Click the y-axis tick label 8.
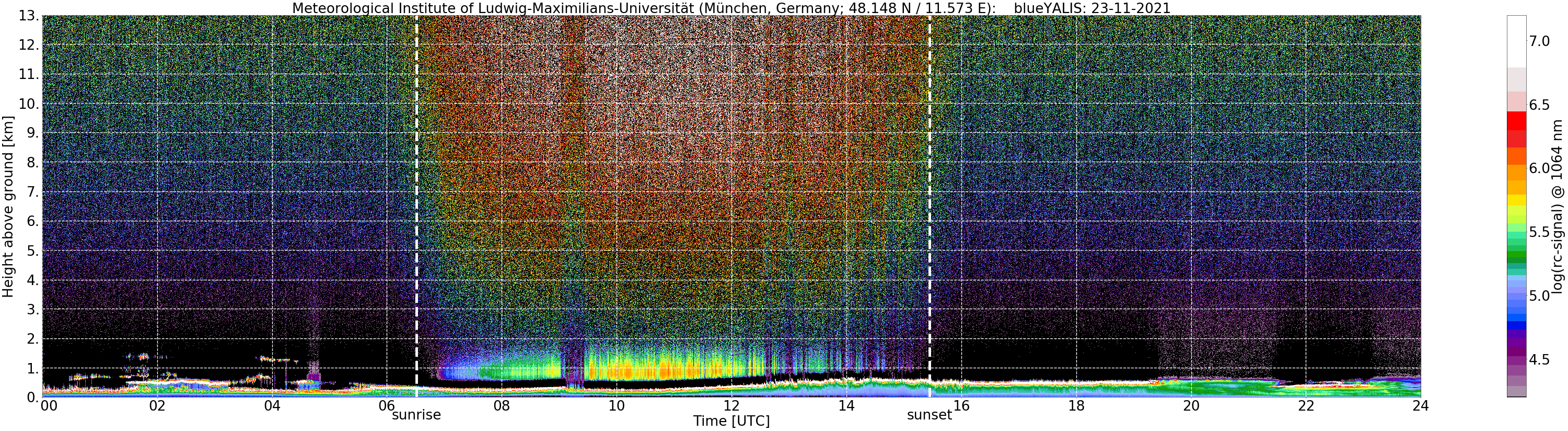Screen dimensions: 1568x431 pyautogui.click(x=32, y=163)
